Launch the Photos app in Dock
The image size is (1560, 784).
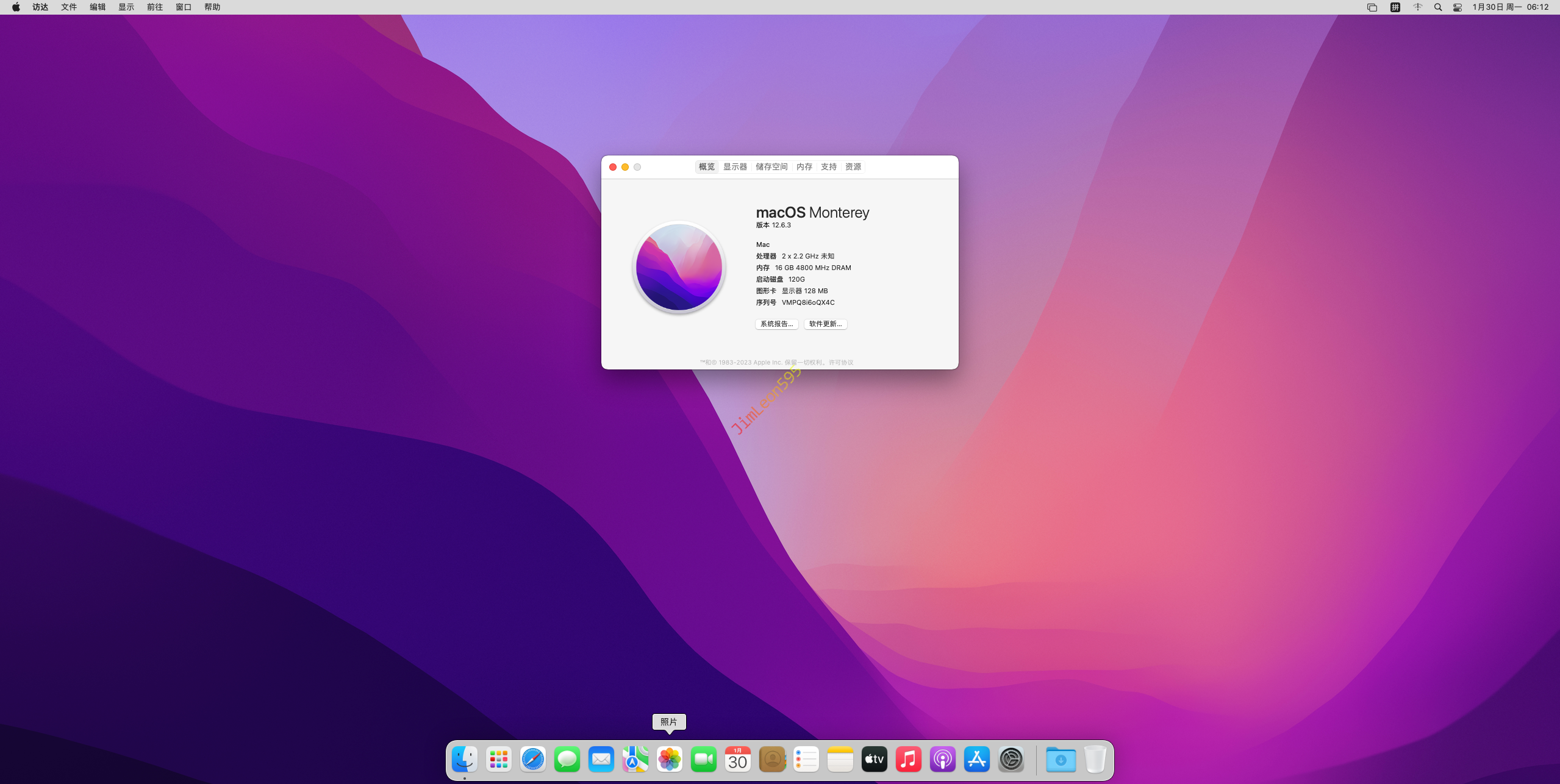tap(669, 759)
